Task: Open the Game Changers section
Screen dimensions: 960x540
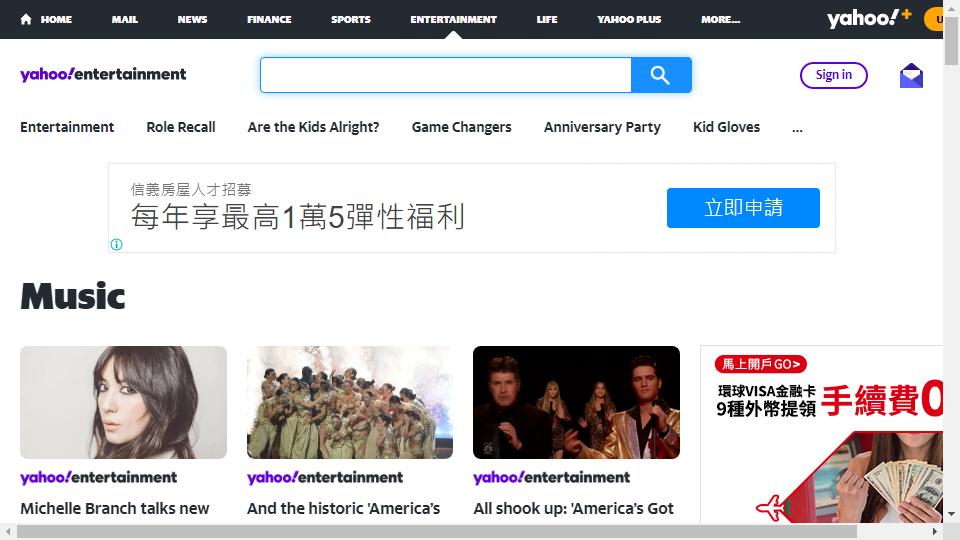Action: click(462, 127)
